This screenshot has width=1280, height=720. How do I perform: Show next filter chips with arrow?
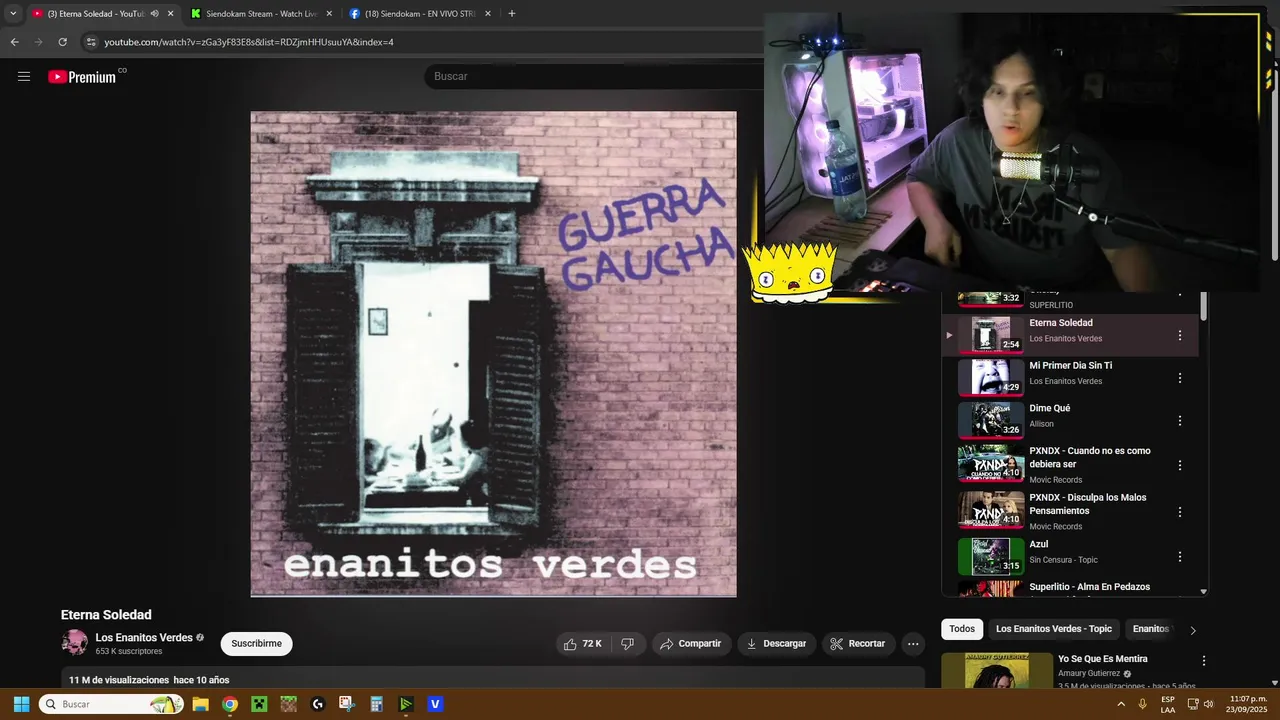[x=1192, y=630]
